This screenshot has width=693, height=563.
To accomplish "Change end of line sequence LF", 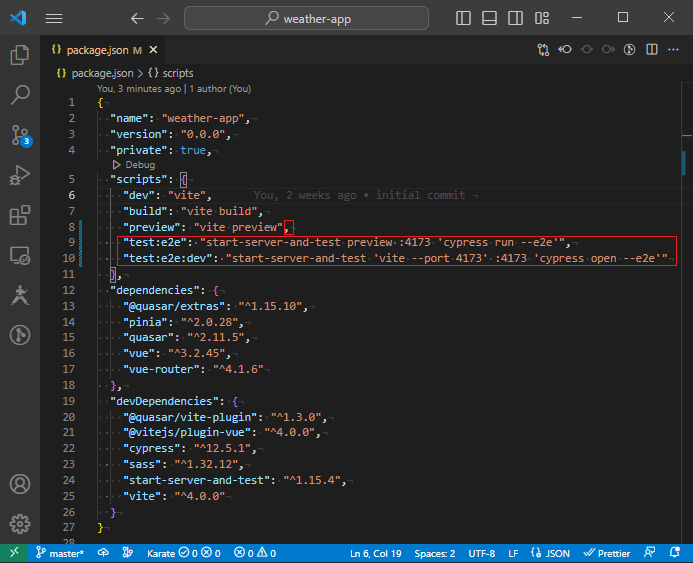I will (513, 553).
